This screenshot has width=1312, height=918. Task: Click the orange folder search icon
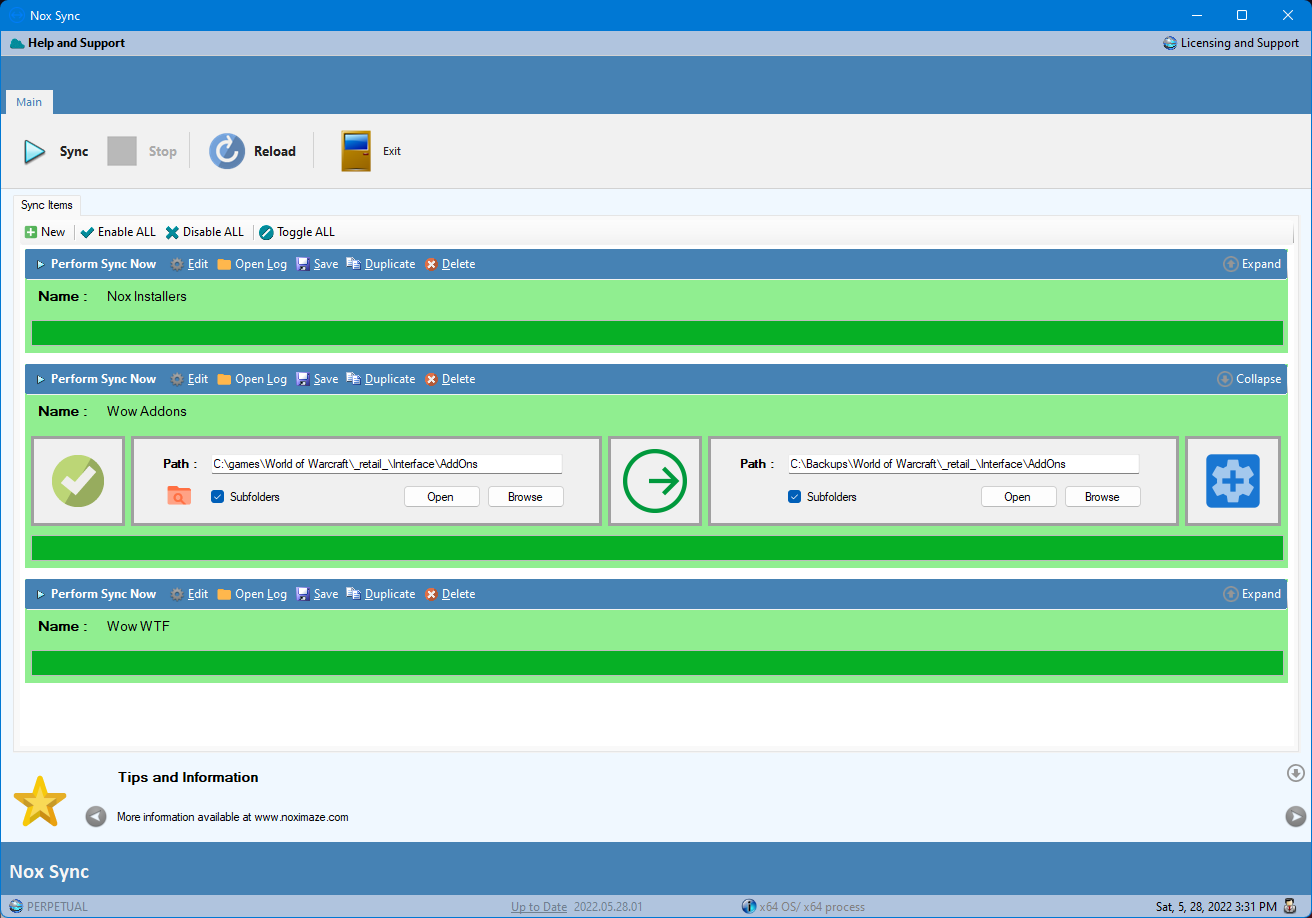(179, 495)
